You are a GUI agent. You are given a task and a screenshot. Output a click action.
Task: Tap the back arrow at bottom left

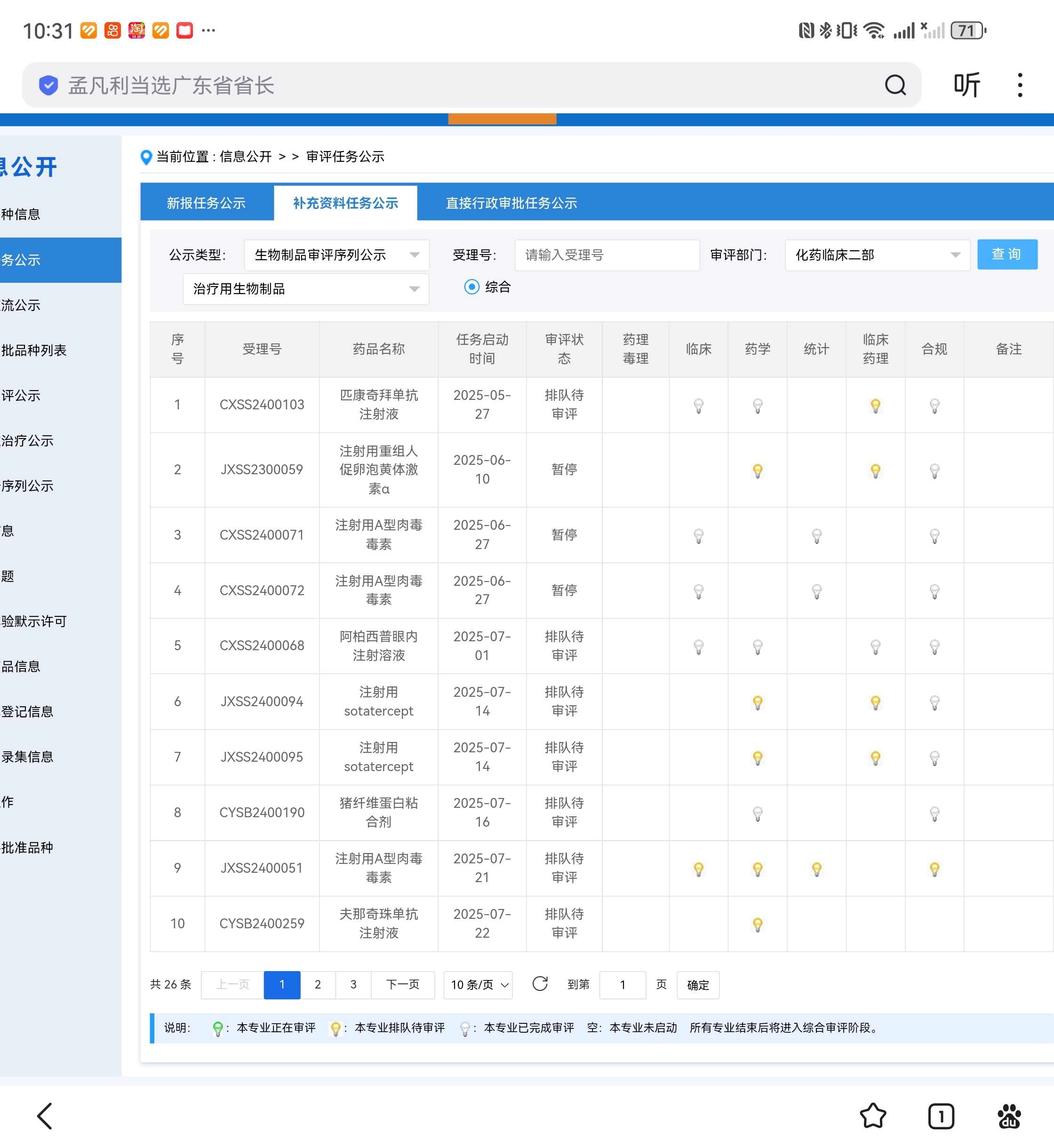click(45, 1116)
